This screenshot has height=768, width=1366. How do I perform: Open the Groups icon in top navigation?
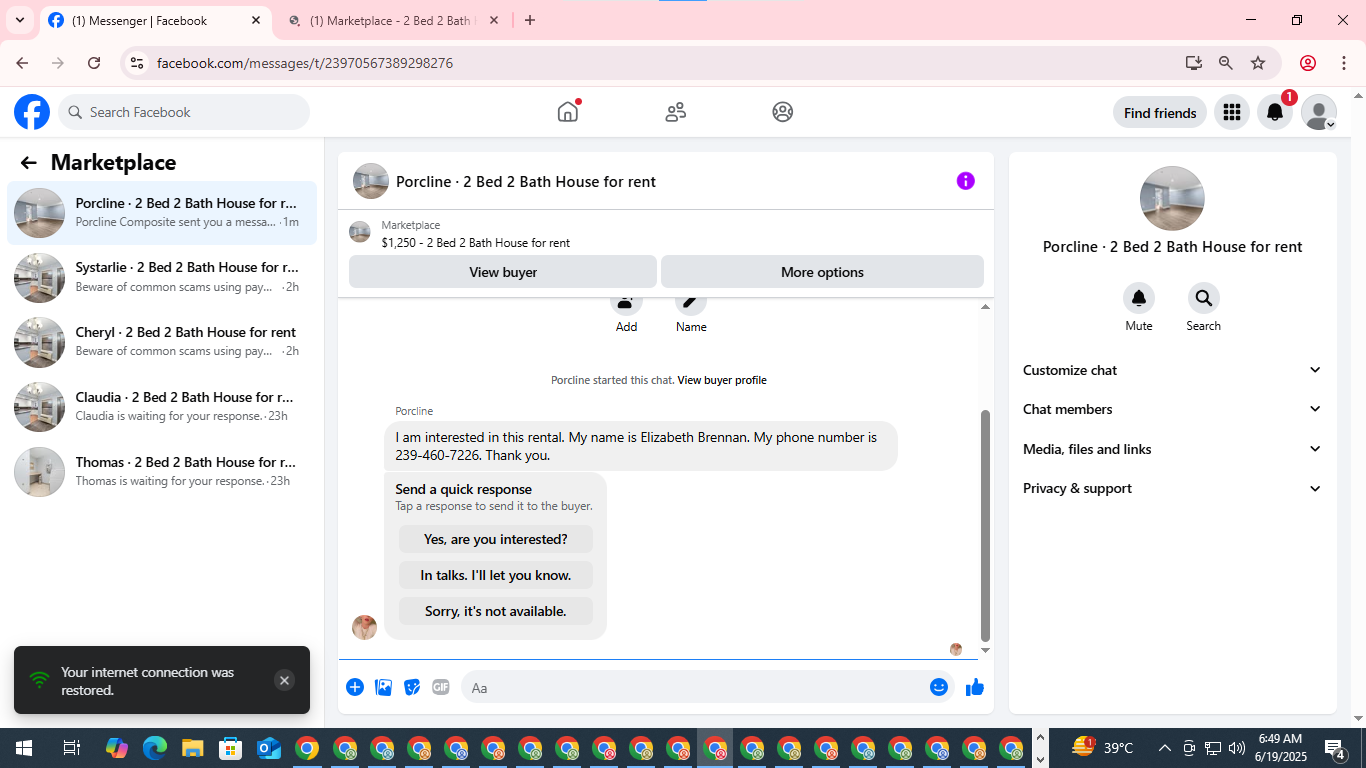(x=783, y=112)
